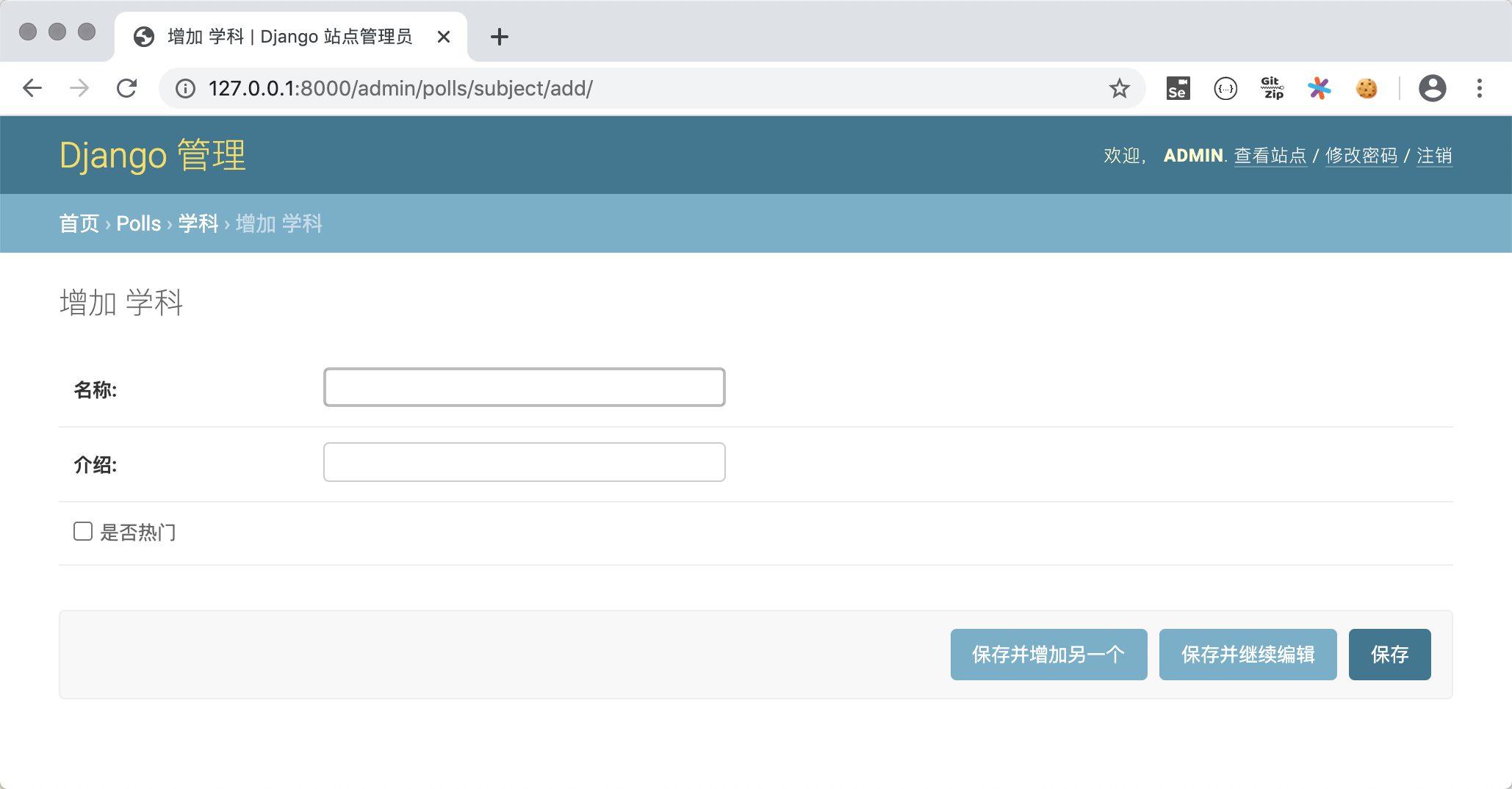The width and height of the screenshot is (1512, 789).
Task: Click 保存并增加另一个 button
Action: click(x=1048, y=655)
